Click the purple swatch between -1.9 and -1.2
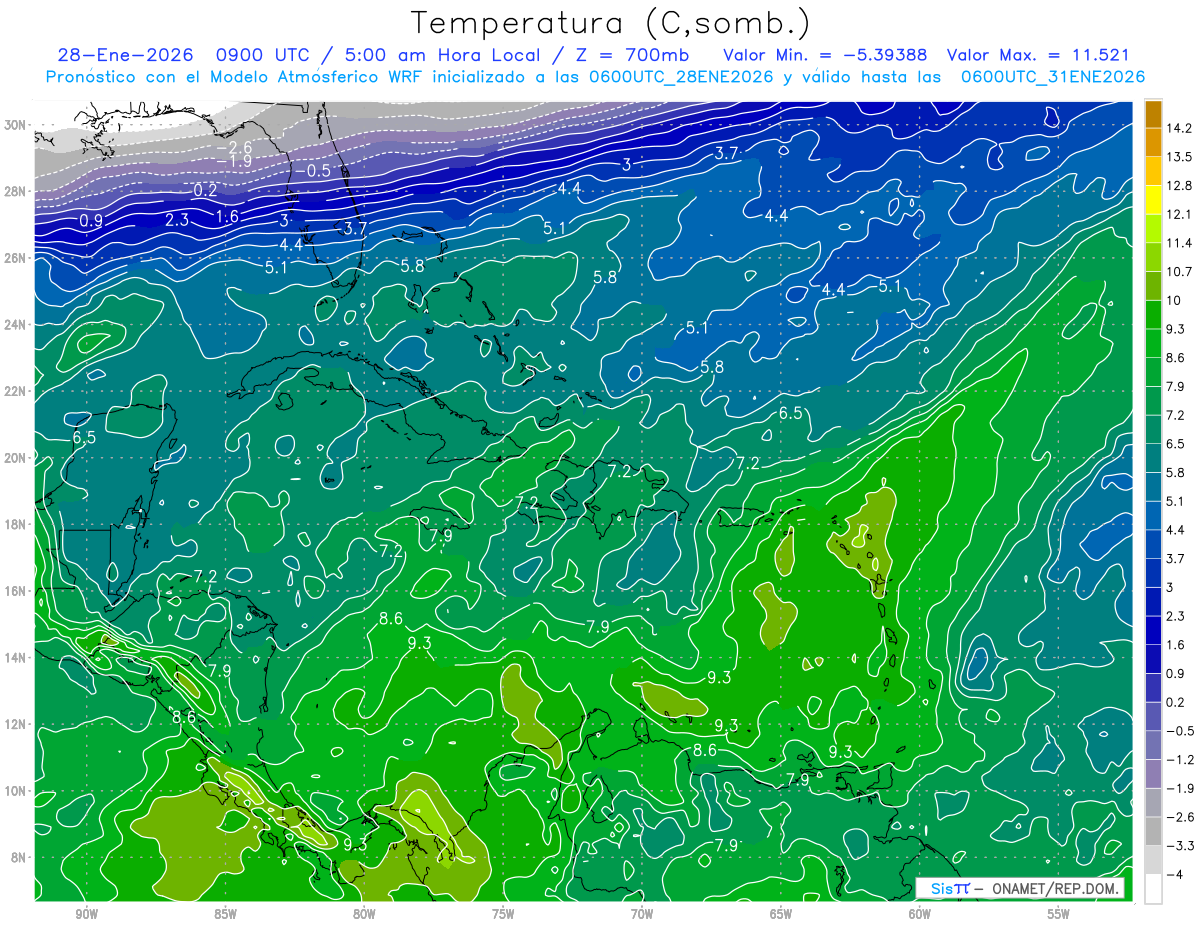Image resolution: width=1200 pixels, height=927 pixels. [1153, 773]
